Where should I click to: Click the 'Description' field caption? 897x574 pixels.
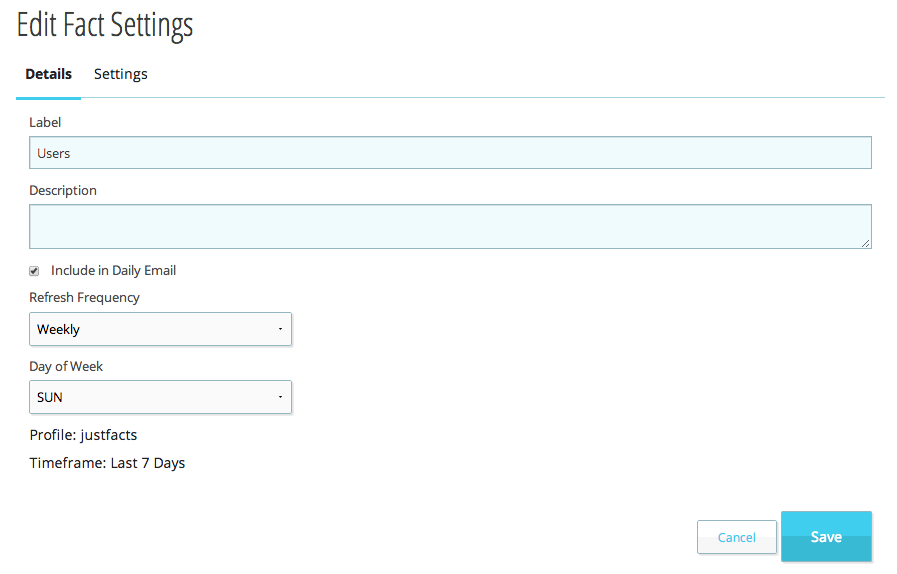tap(63, 190)
